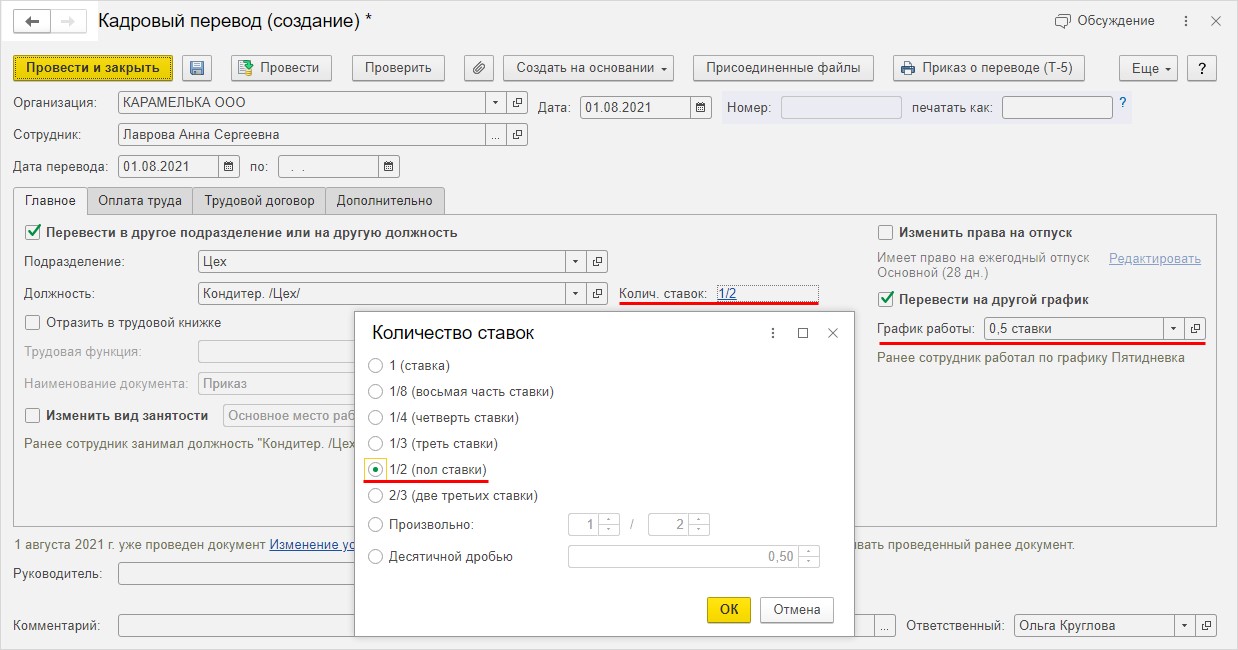Expand the Ответственный dropdown arrow

tap(1185, 626)
